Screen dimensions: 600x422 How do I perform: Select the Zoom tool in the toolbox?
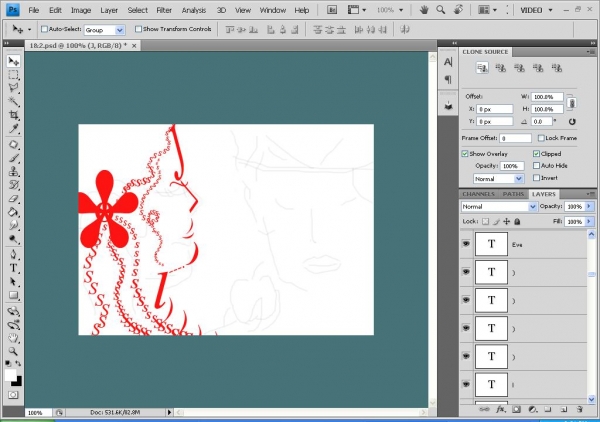coord(14,351)
